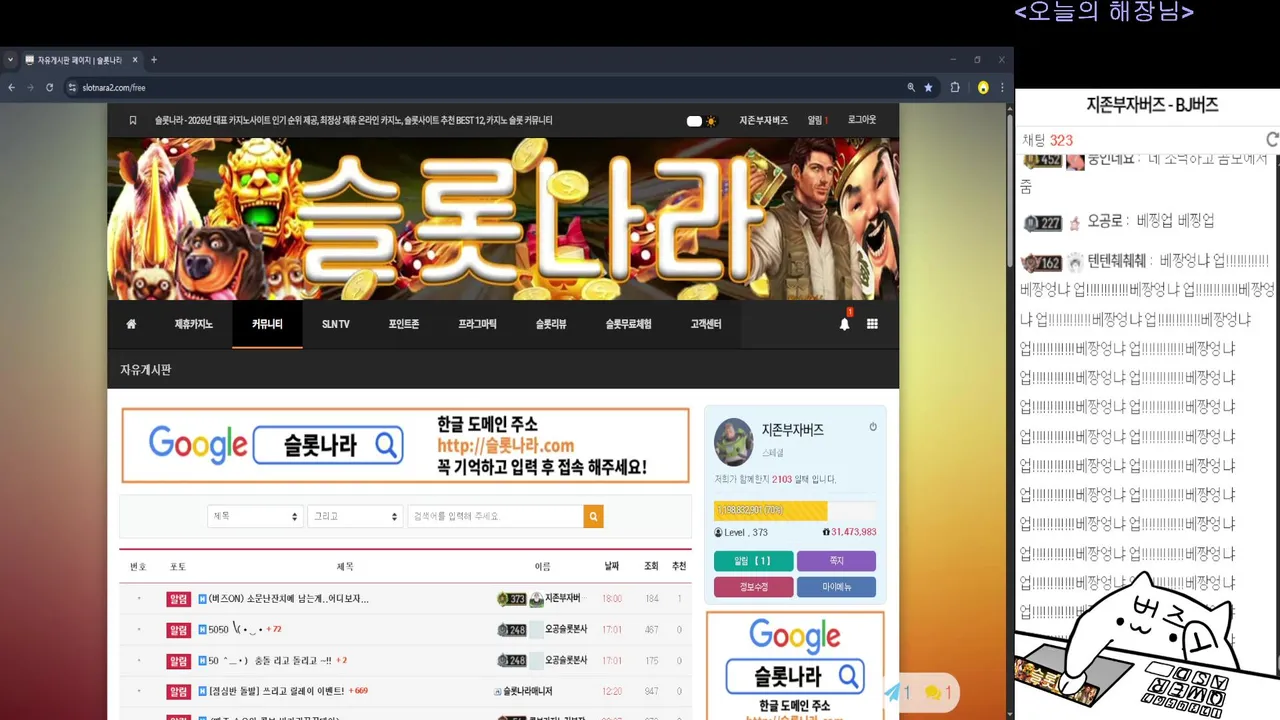Open the 포인트존 menu
Image resolution: width=1280 pixels, height=720 pixels.
[x=404, y=324]
